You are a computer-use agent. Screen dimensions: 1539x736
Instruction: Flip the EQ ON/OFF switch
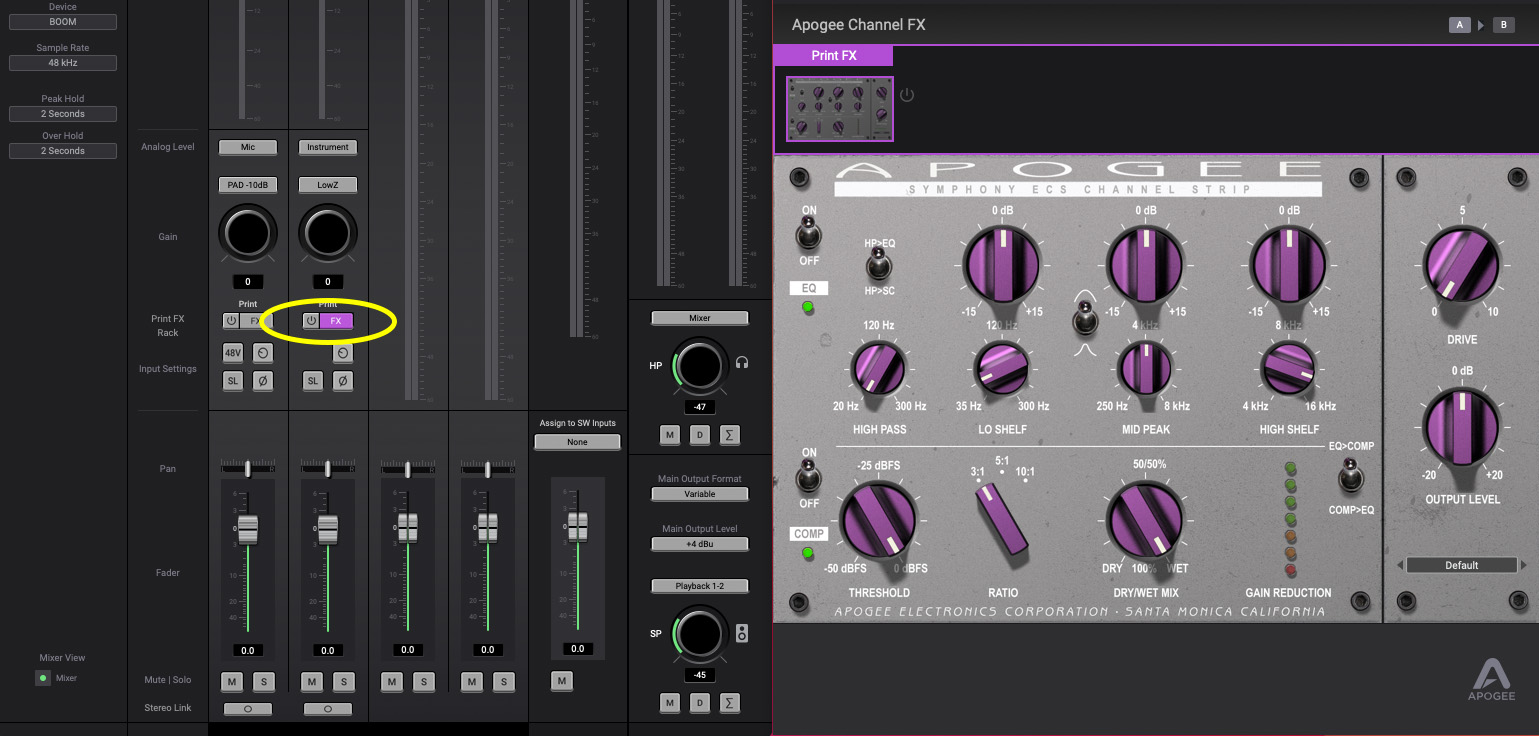(808, 235)
